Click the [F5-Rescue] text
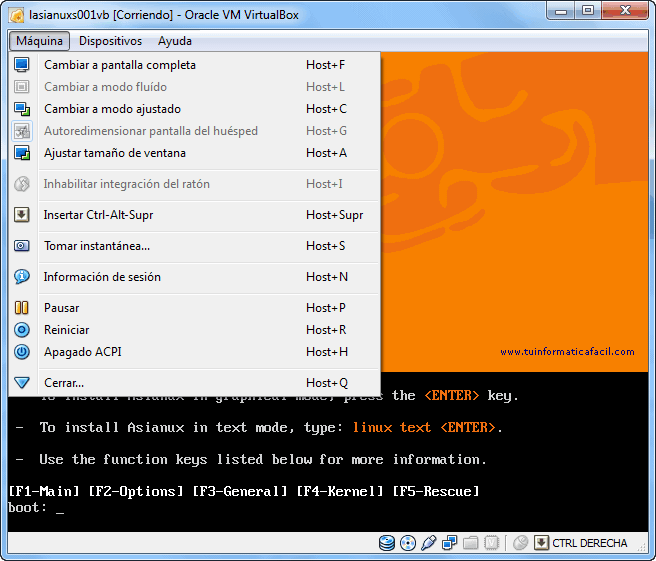The height and width of the screenshot is (561, 656). pos(436,491)
